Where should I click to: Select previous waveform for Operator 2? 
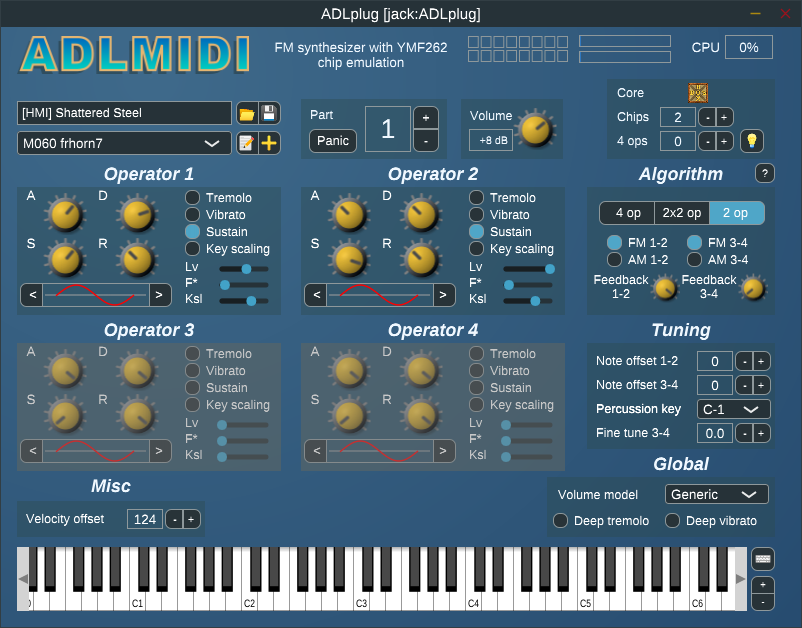[316, 295]
